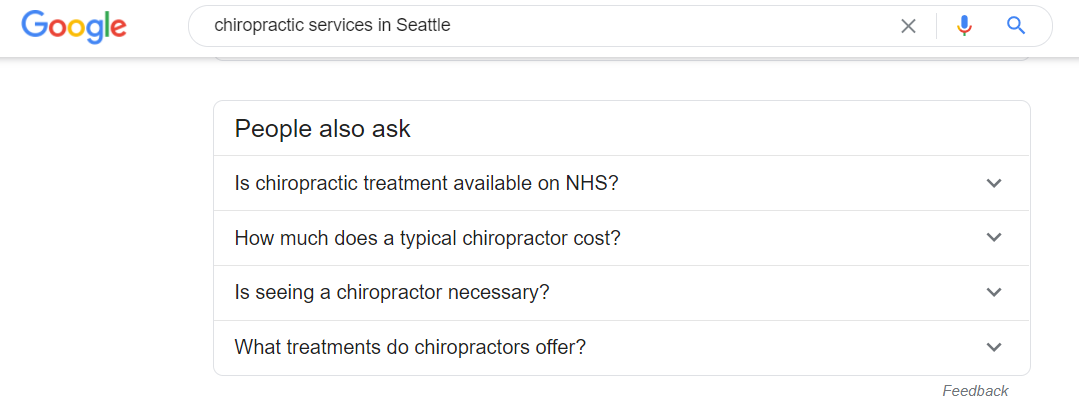Expand the NHS chiropractic treatment question chevron
Image resolution: width=1079 pixels, height=415 pixels.
click(x=994, y=183)
